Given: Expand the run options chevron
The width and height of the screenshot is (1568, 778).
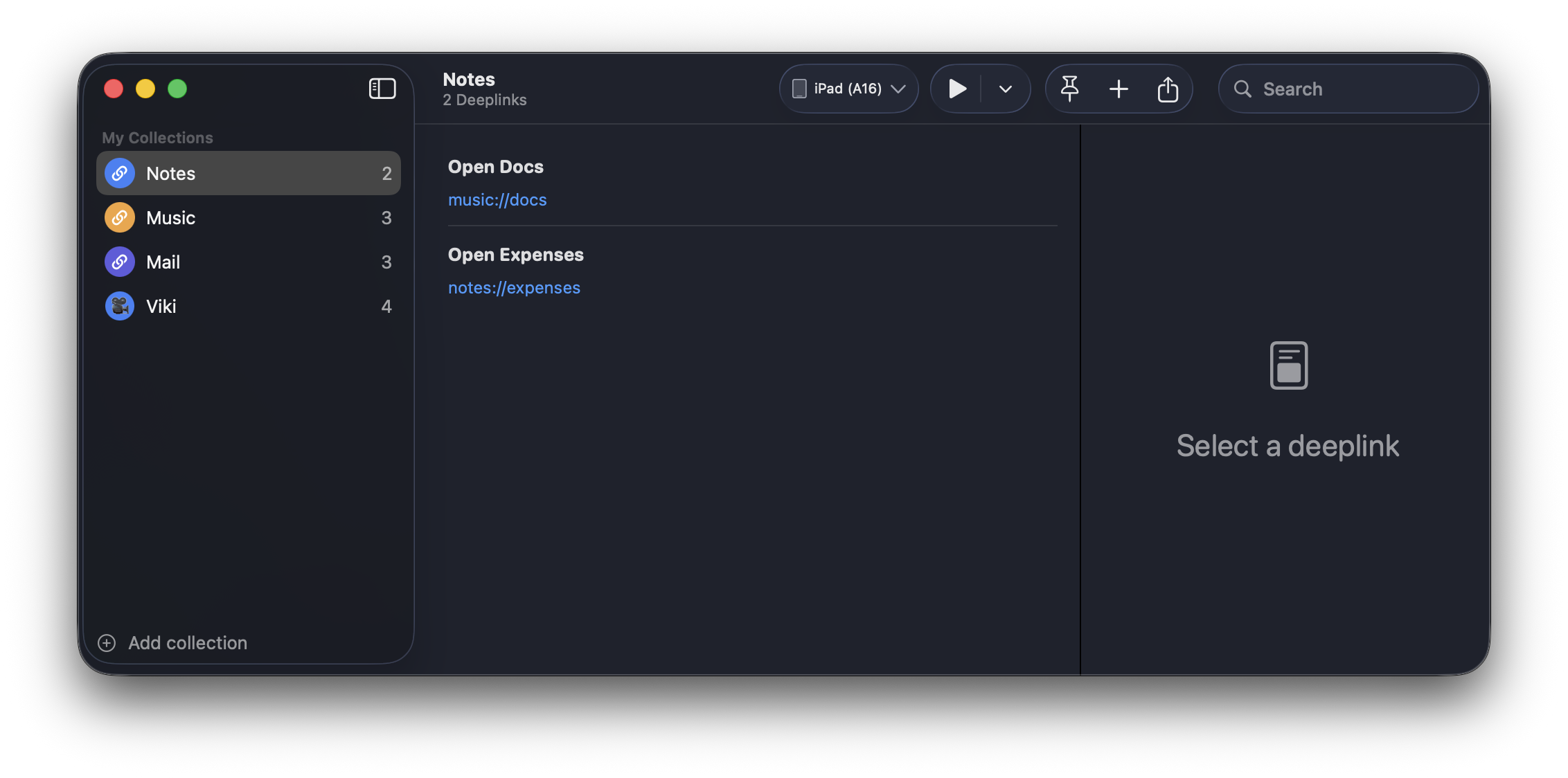Looking at the screenshot, I should point(1006,89).
